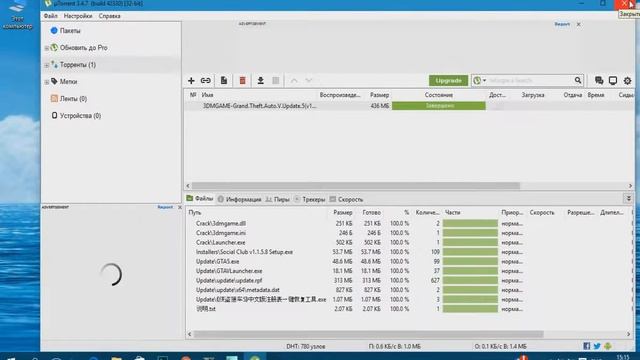Select file Update\GTA5.exe
The width and height of the screenshot is (640, 360).
click(218, 261)
